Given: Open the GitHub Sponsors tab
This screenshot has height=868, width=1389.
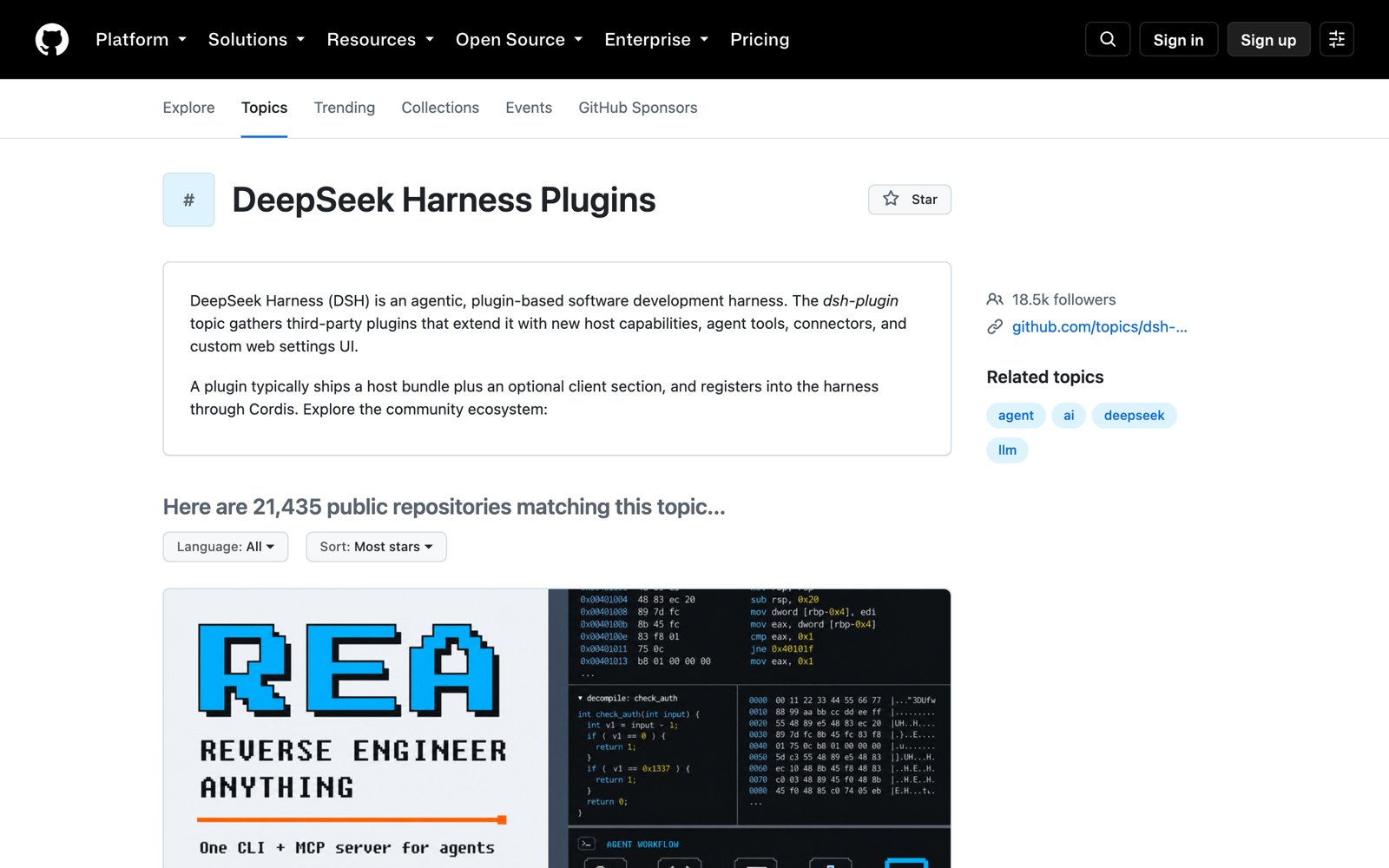Looking at the screenshot, I should (x=638, y=108).
